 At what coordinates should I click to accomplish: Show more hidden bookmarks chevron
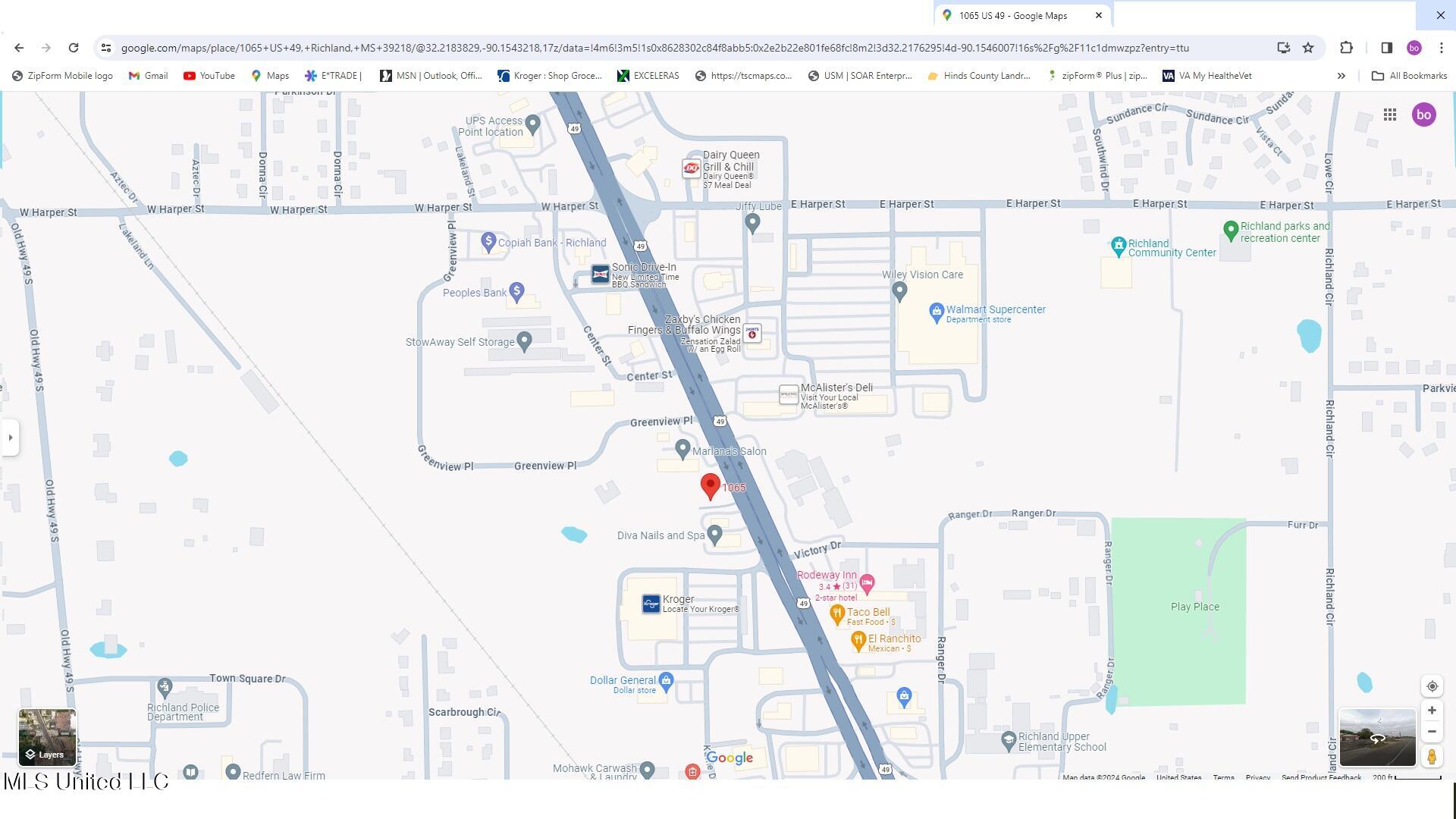tap(1341, 76)
